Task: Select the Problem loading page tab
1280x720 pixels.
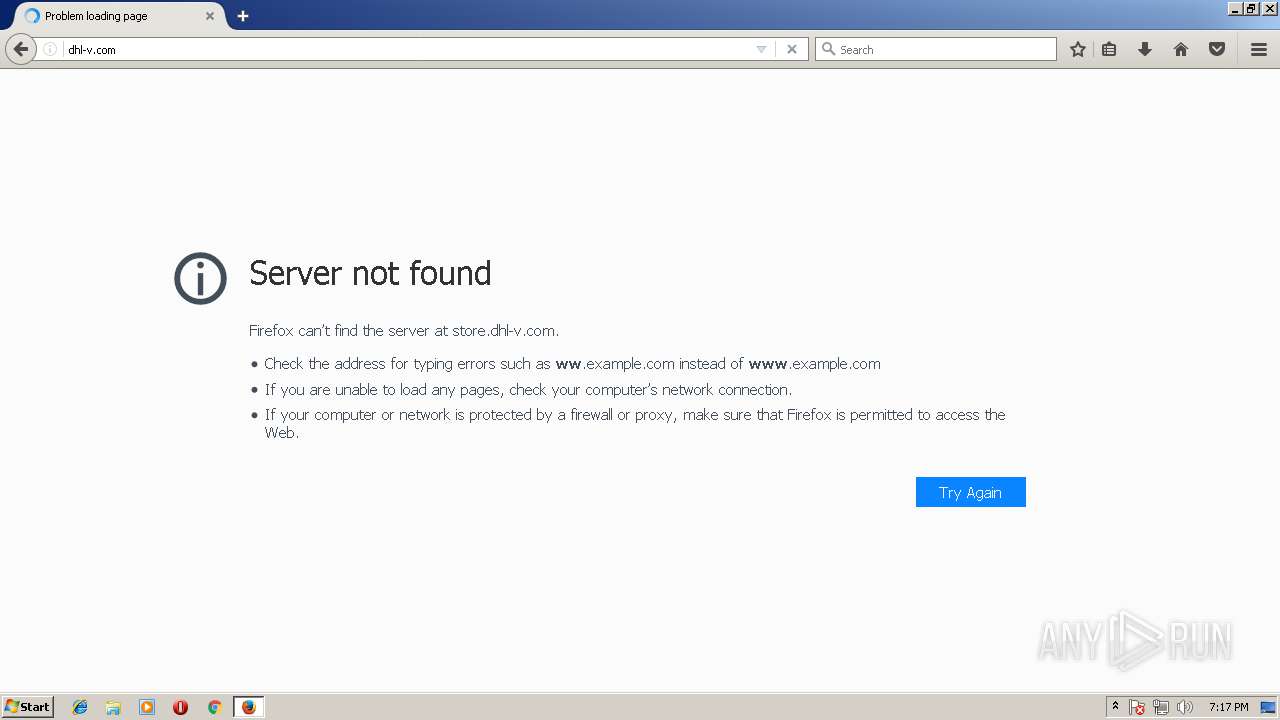Action: coord(118,16)
